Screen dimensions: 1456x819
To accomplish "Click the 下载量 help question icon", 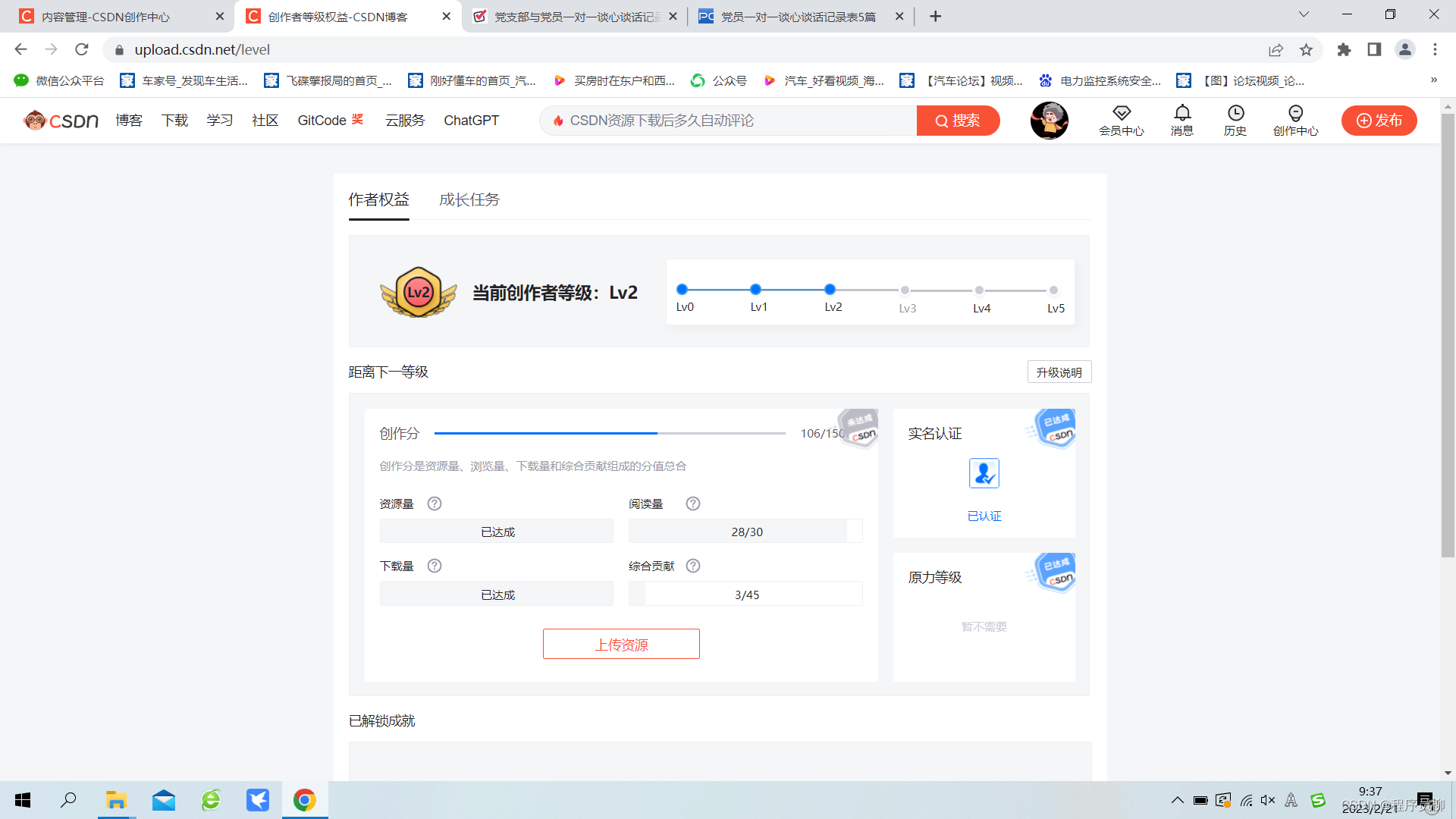I will [x=435, y=566].
